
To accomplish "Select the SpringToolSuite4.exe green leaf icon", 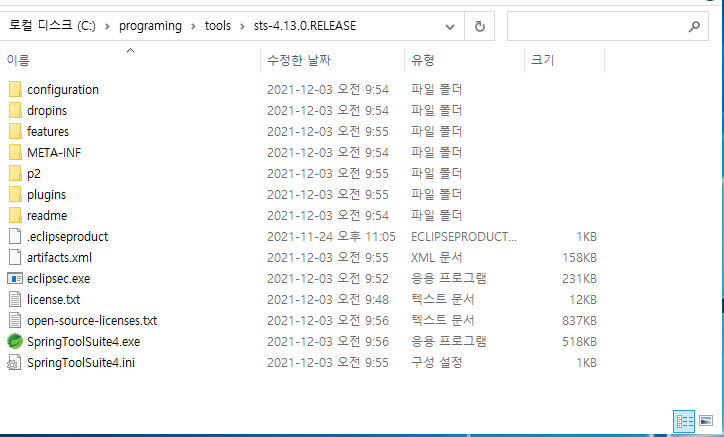I will 15,341.
